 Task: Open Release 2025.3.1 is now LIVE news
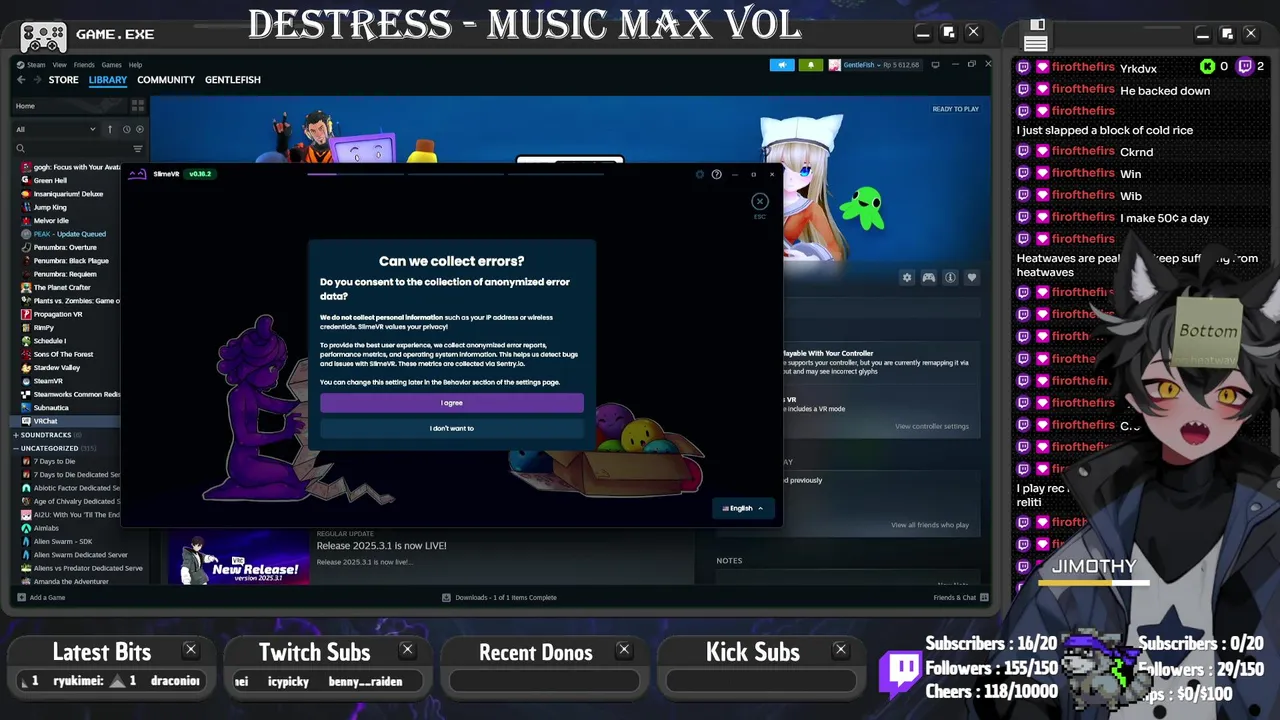coord(381,546)
